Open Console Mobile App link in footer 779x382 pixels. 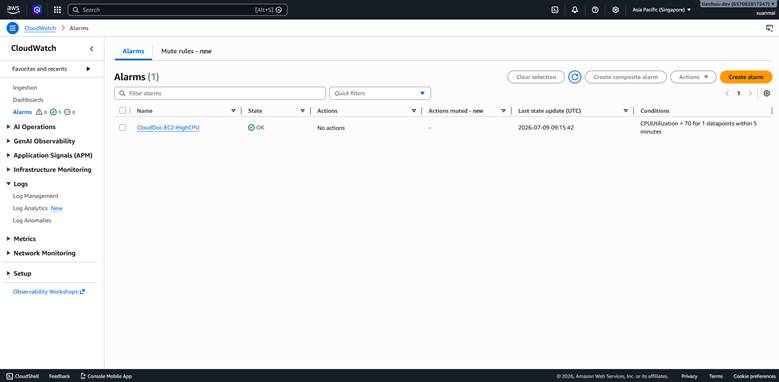tap(106, 376)
